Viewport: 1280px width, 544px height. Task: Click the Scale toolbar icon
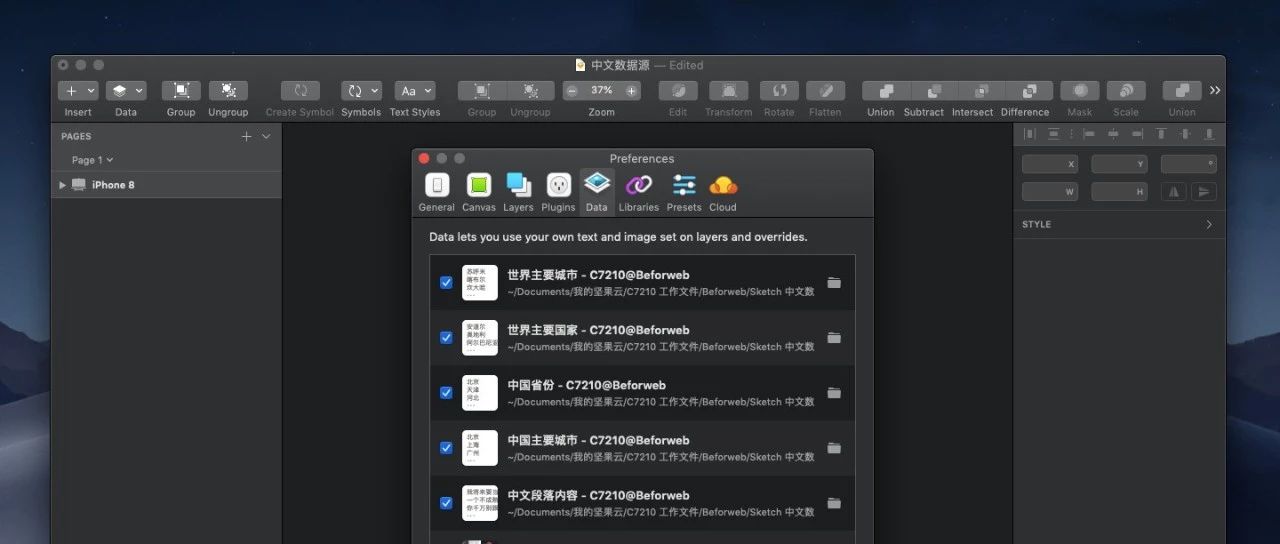1126,90
